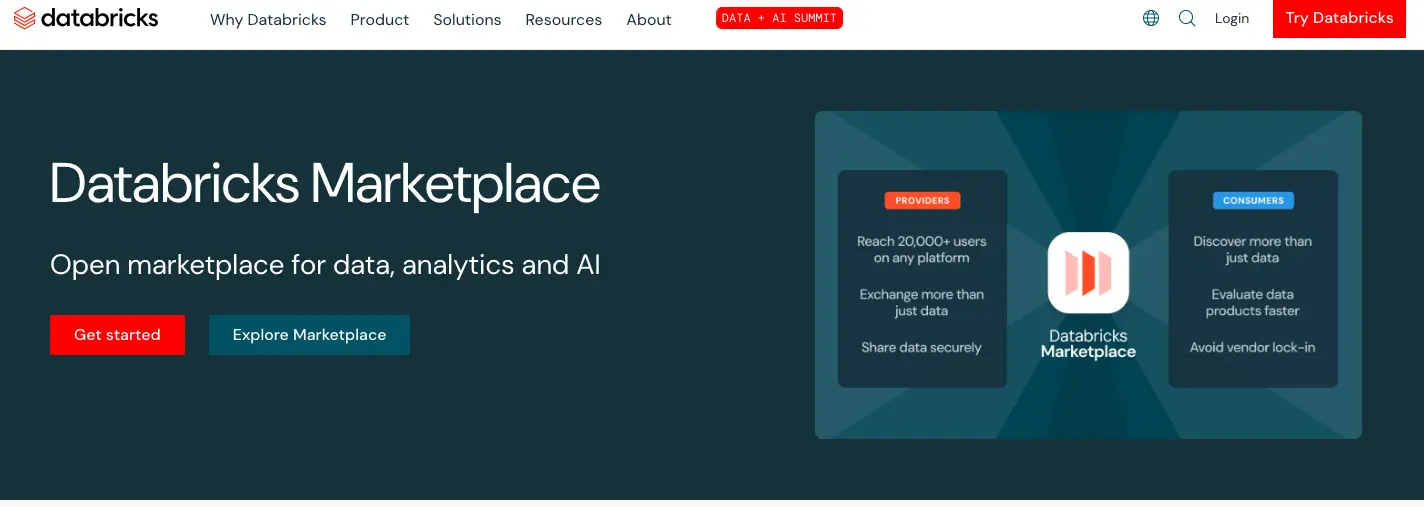Open the Product menu
Viewport: 1424px width, 507px height.
point(380,20)
